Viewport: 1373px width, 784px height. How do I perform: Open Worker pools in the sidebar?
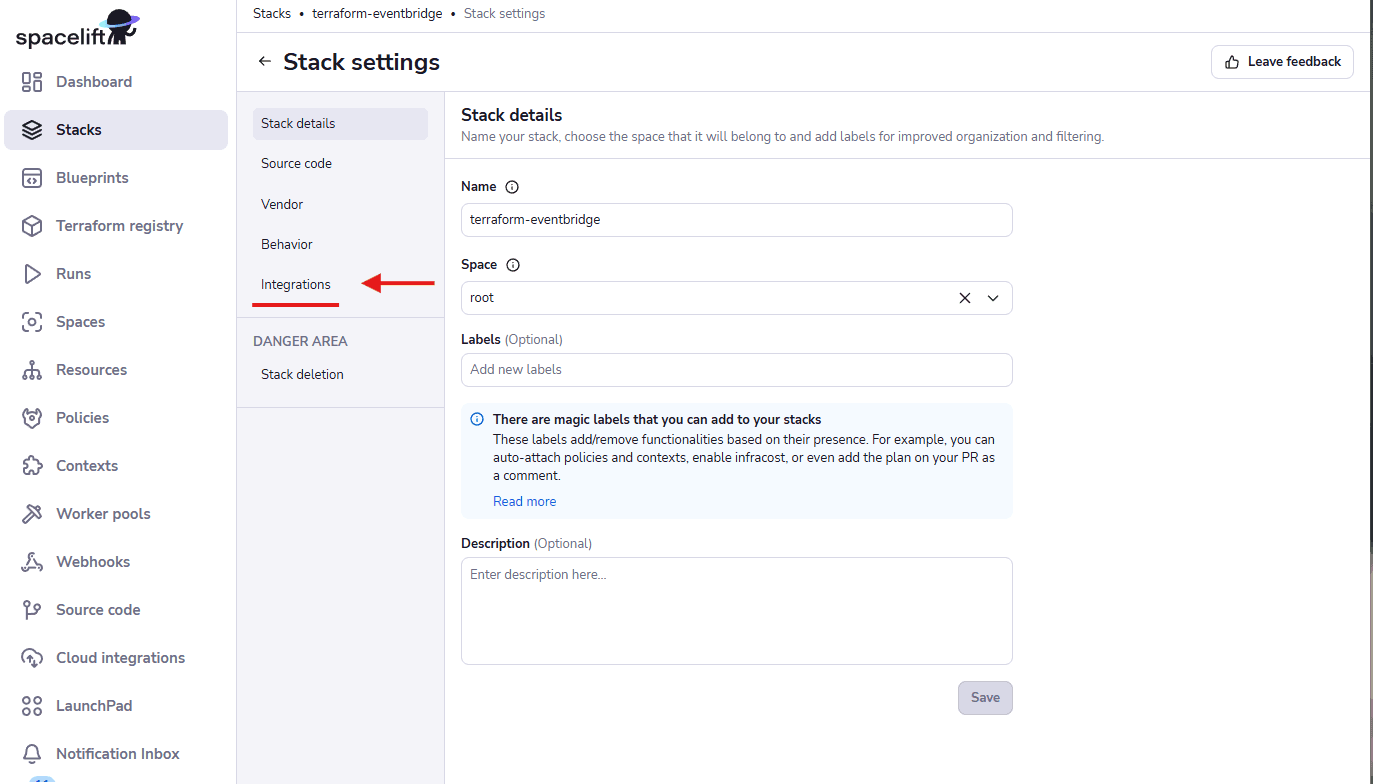116,514
